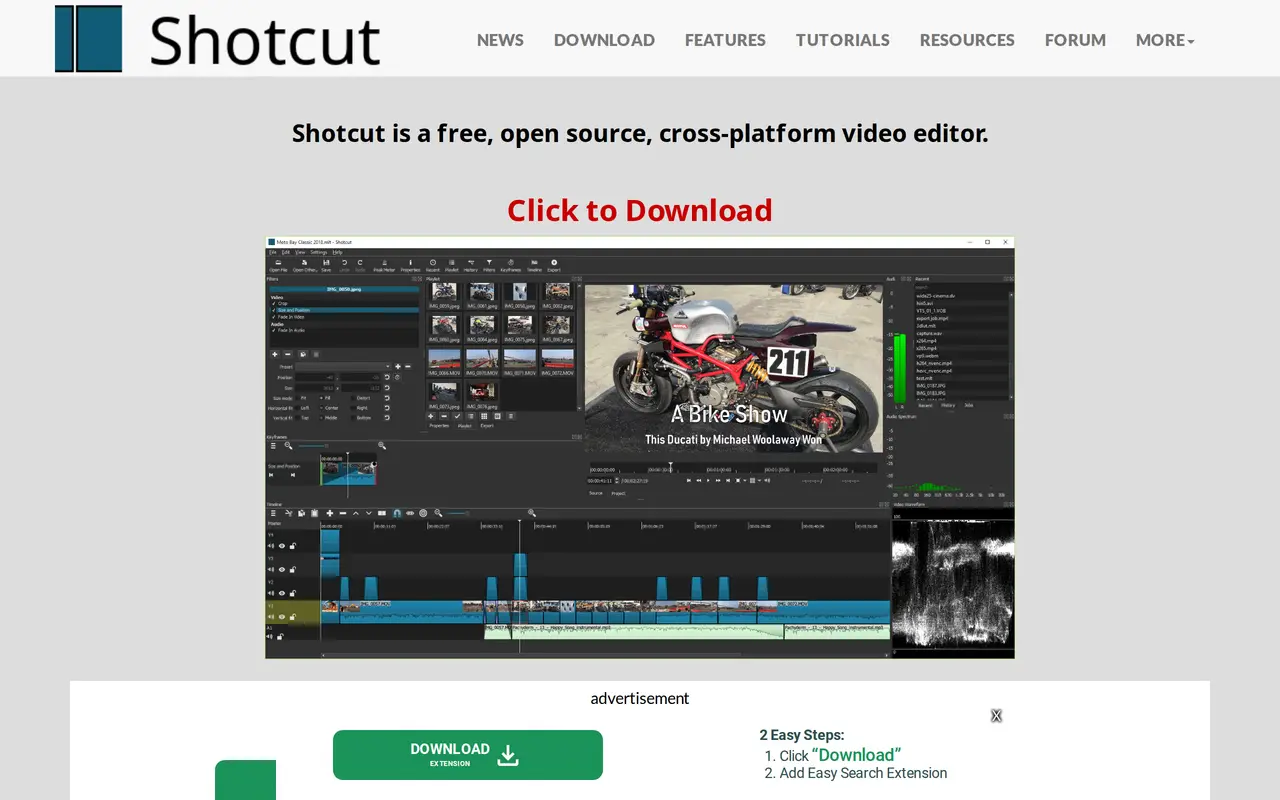Viewport: 1280px width, 800px height.
Task: Switch to Jobs tab under Recent panel
Action: (x=969, y=405)
